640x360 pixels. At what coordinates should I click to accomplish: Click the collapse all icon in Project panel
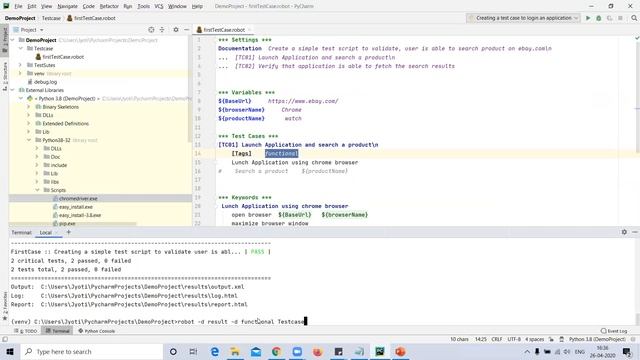(x=162, y=30)
